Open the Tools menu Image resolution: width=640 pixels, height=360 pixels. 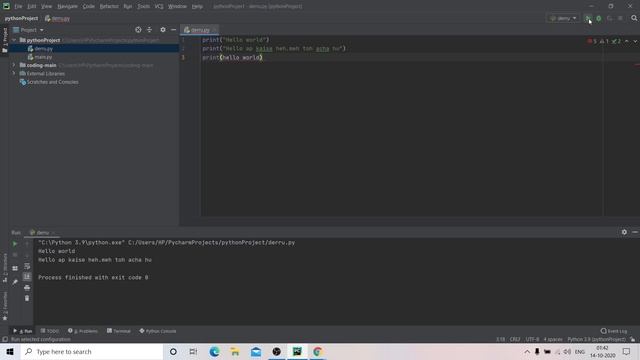143,6
